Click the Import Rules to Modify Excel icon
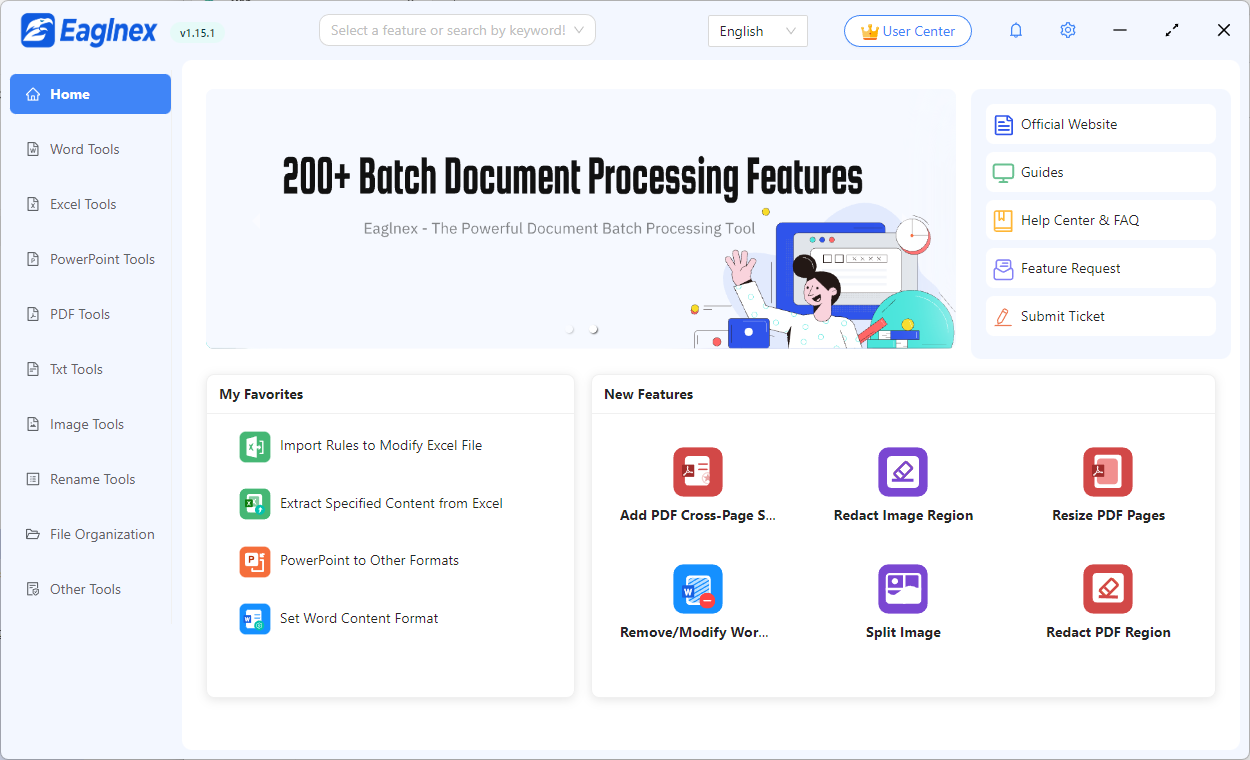1250x760 pixels. (255, 446)
